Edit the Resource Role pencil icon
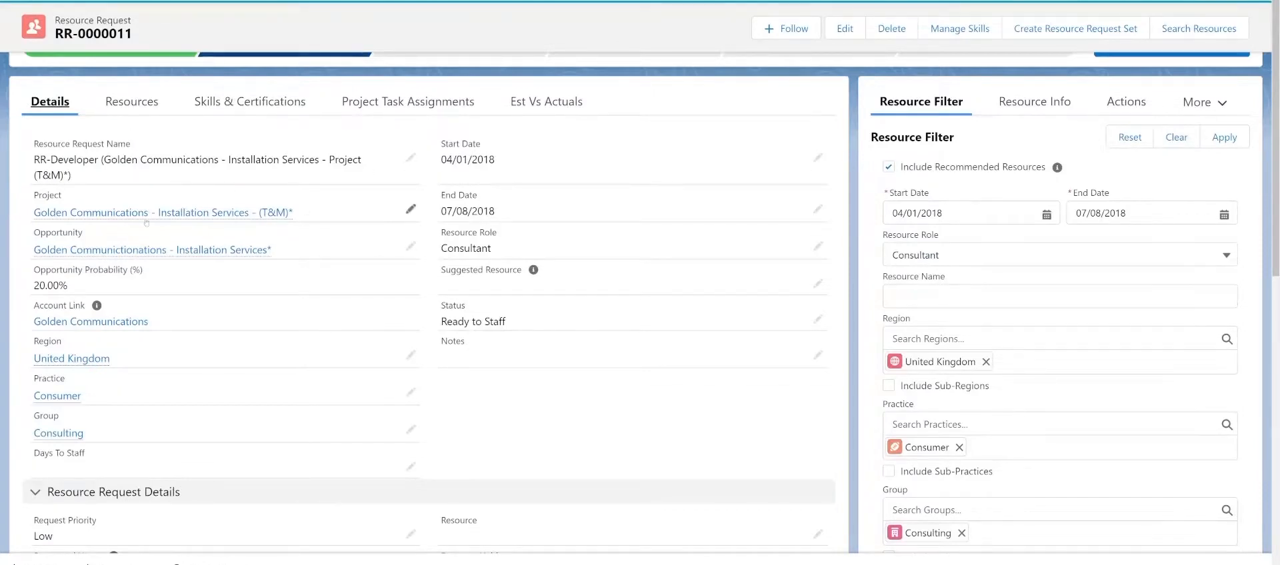 coord(818,247)
